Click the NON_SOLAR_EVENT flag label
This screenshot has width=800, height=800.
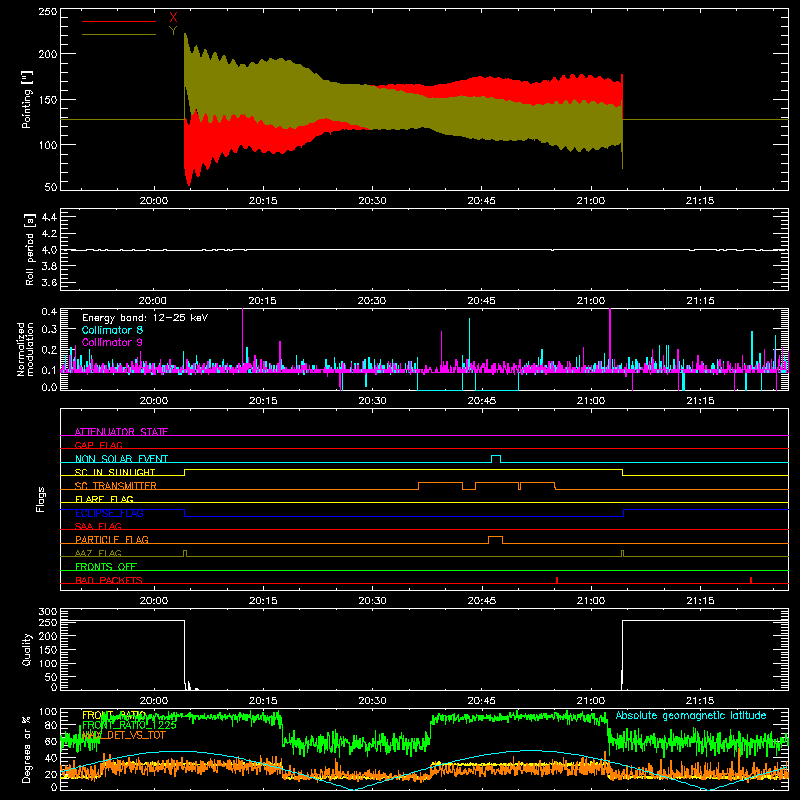(x=121, y=459)
